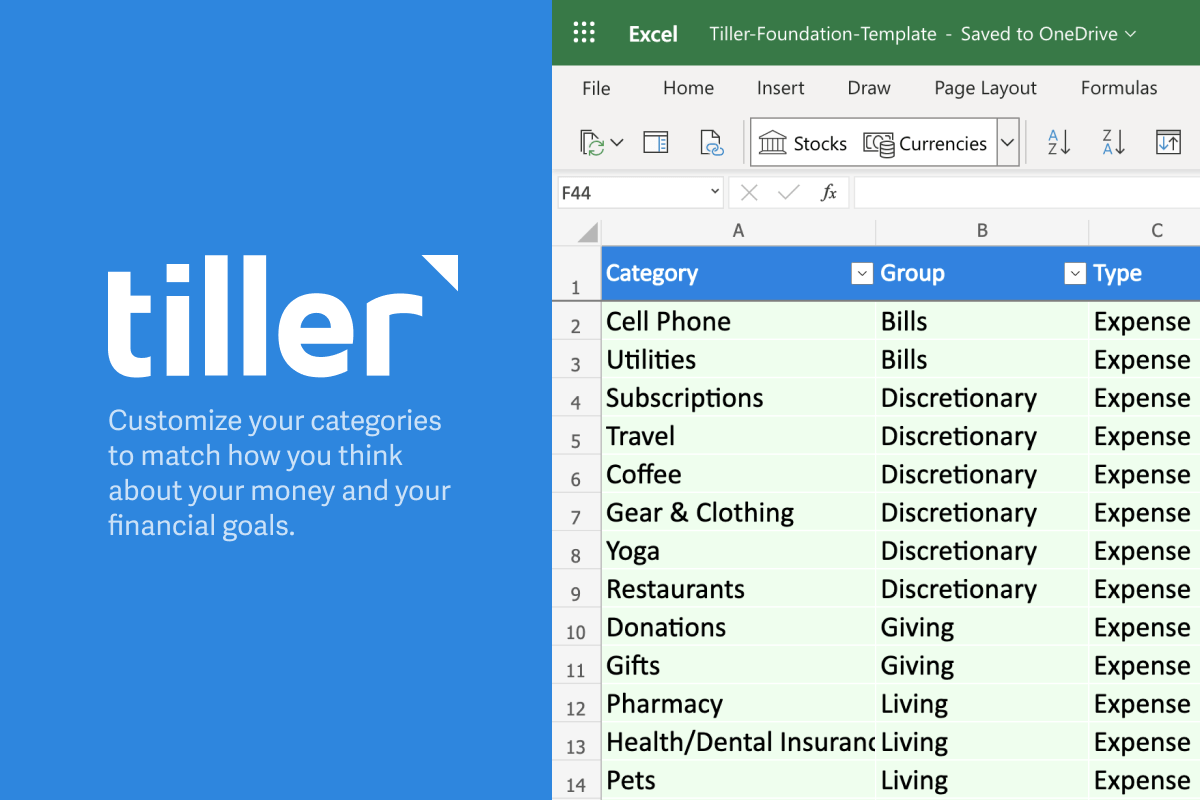Image resolution: width=1200 pixels, height=800 pixels.
Task: Select column B header
Action: [982, 231]
